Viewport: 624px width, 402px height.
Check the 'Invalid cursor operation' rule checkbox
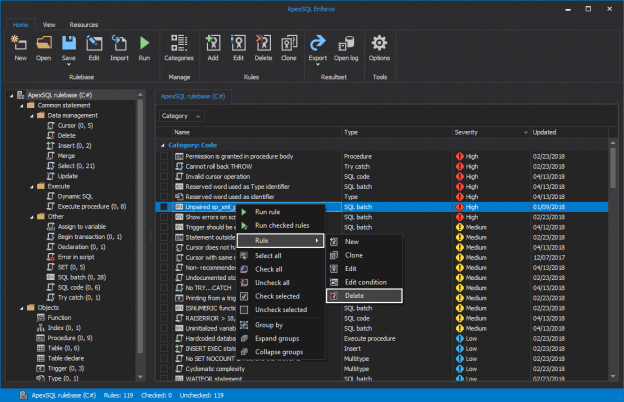coord(164,176)
